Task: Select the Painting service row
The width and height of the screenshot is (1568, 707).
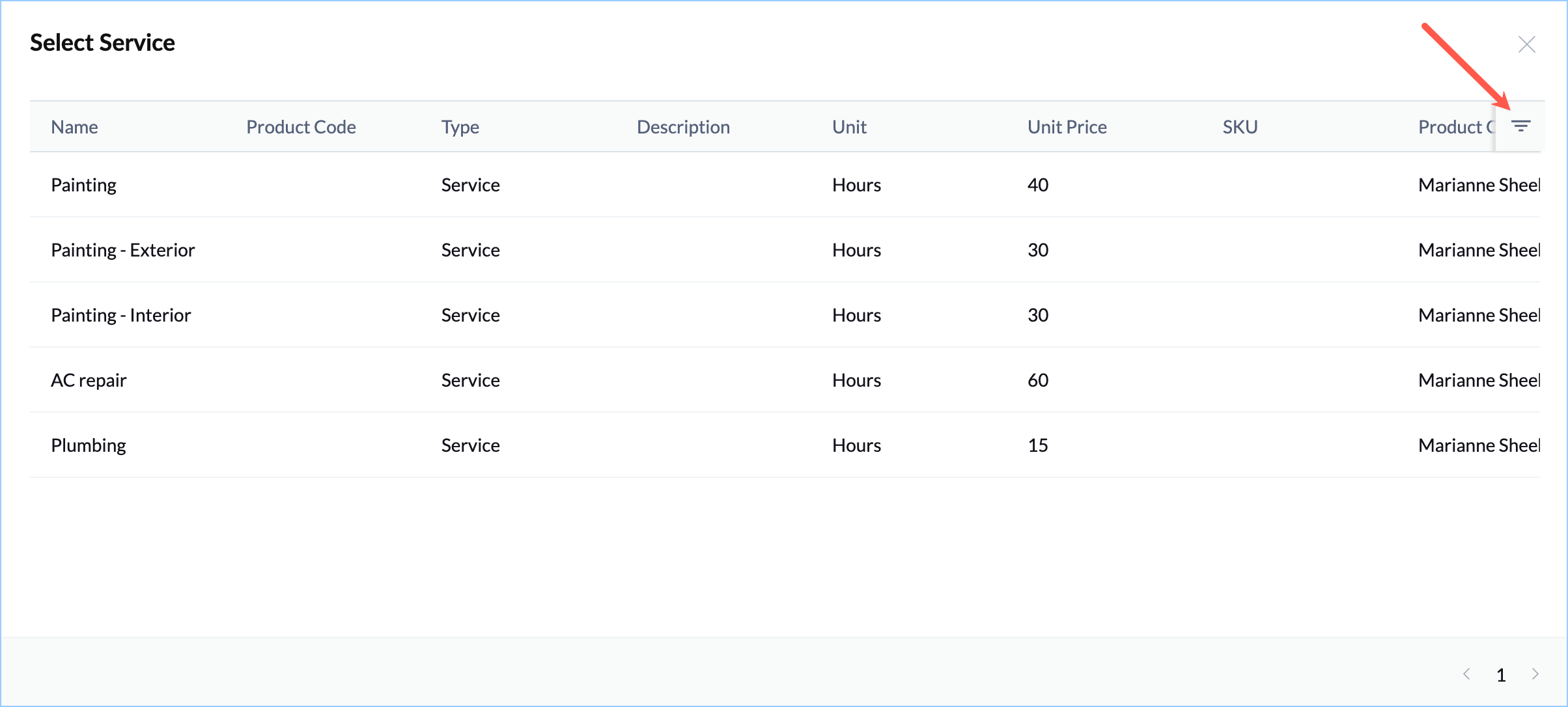Action: pyautogui.click(x=84, y=185)
